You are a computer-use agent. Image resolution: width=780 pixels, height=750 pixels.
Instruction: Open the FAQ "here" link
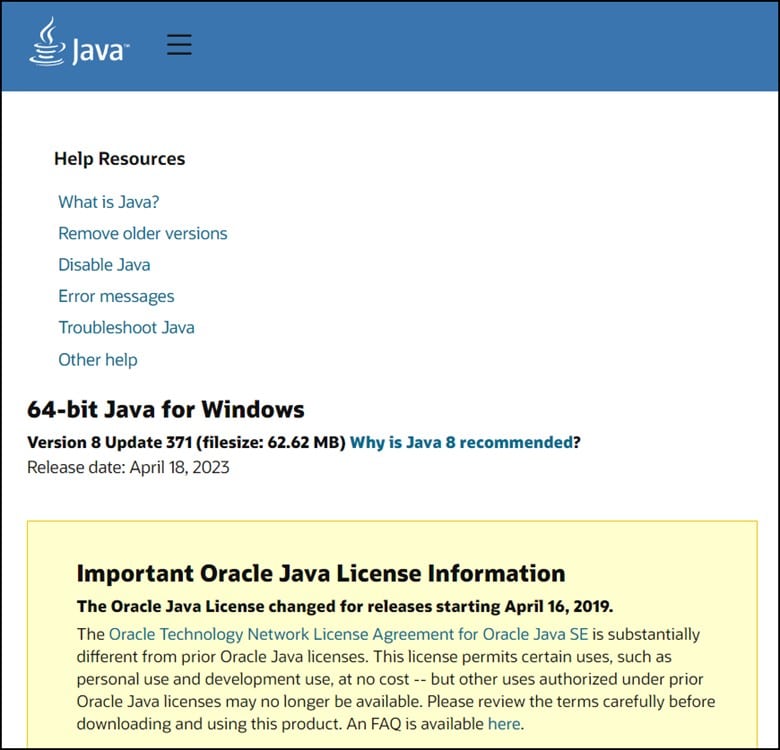504,724
